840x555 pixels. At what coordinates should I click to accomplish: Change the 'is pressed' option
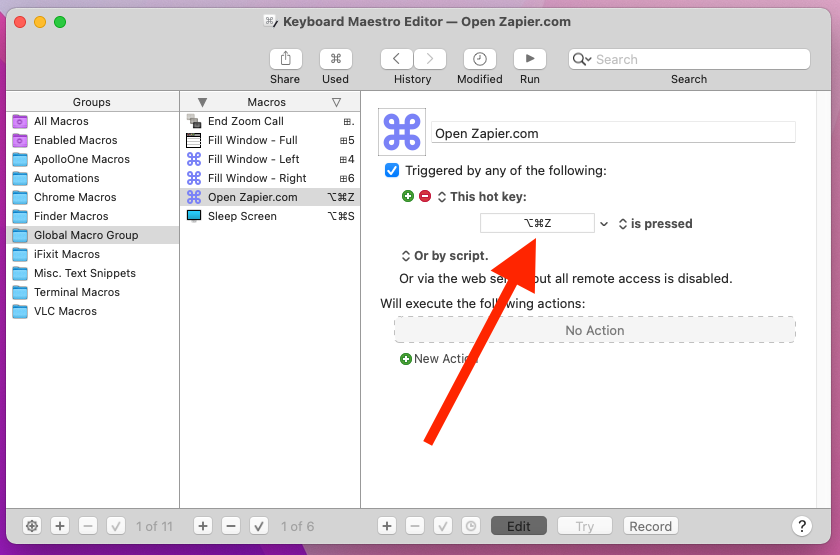(x=655, y=223)
